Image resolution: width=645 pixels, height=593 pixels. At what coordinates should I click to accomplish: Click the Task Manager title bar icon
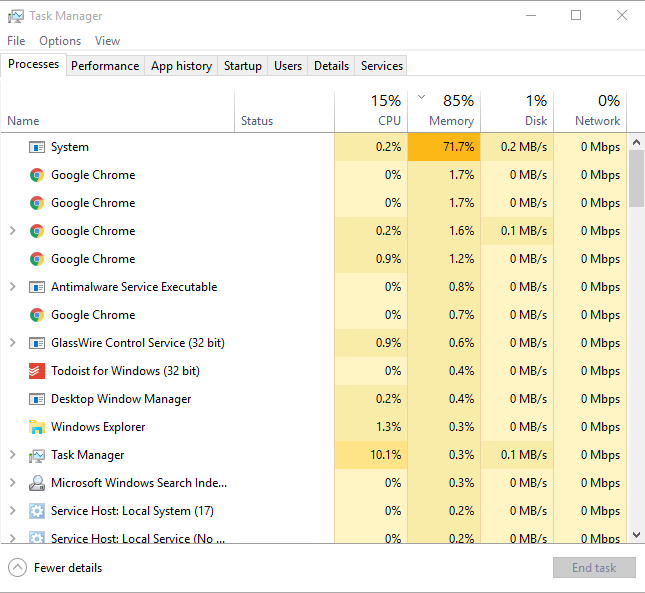[x=16, y=16]
